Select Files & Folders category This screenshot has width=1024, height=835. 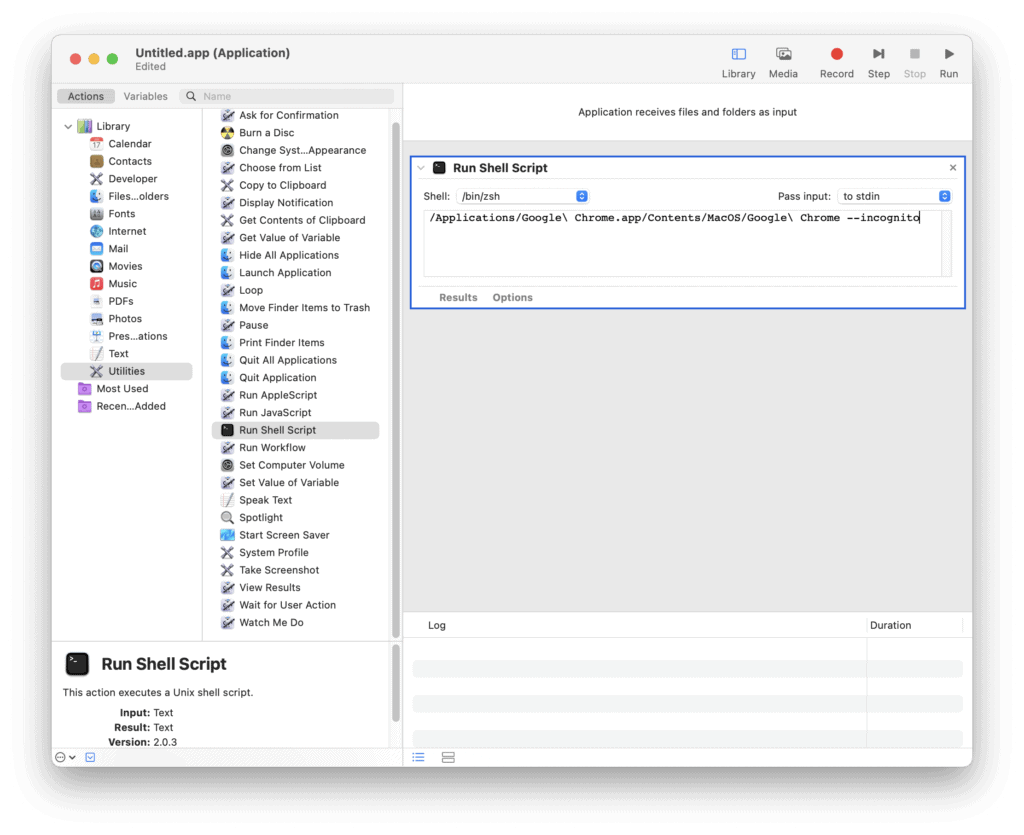pos(138,197)
